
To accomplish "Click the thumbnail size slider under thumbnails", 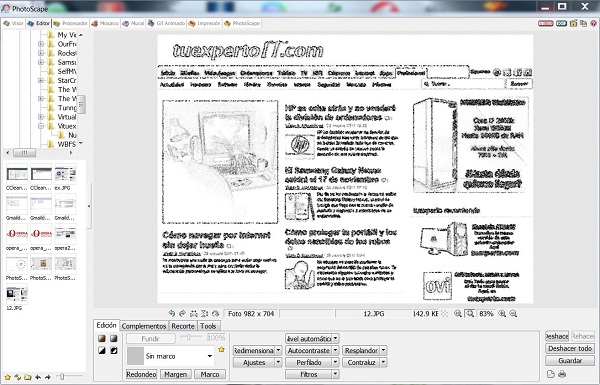I will click(x=69, y=377).
